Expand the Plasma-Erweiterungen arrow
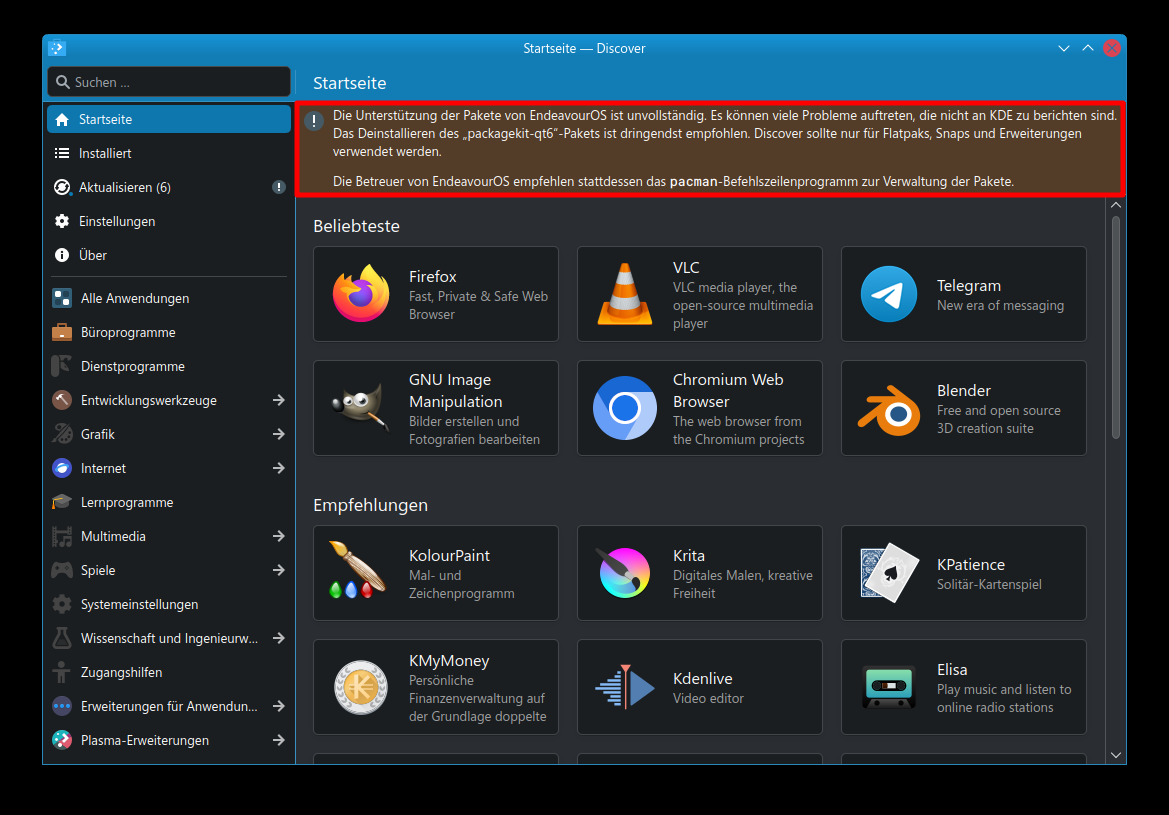The width and height of the screenshot is (1169, 815). click(x=279, y=740)
